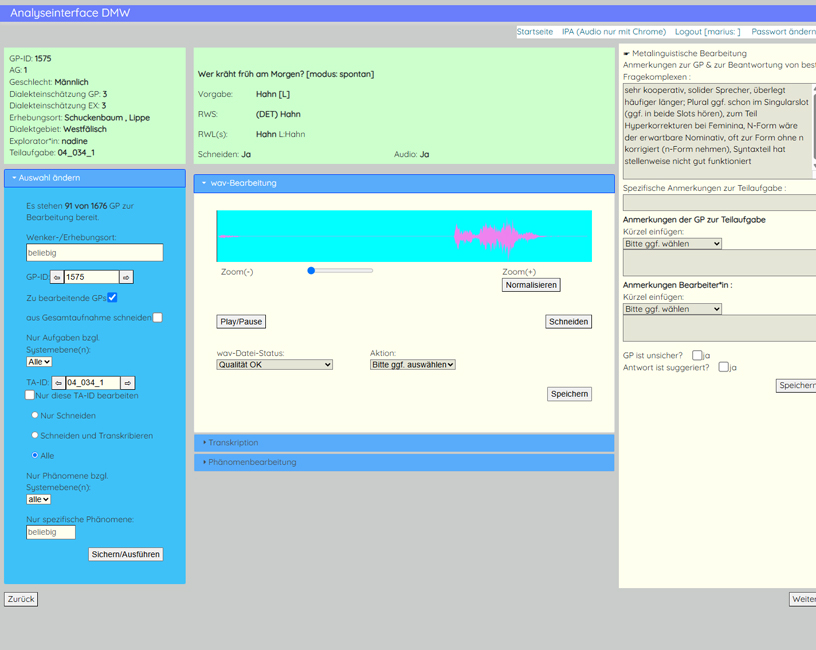The height and width of the screenshot is (650, 816).
Task: Tick the 'GP ist unsicher?' checkbox
Action: [697, 355]
